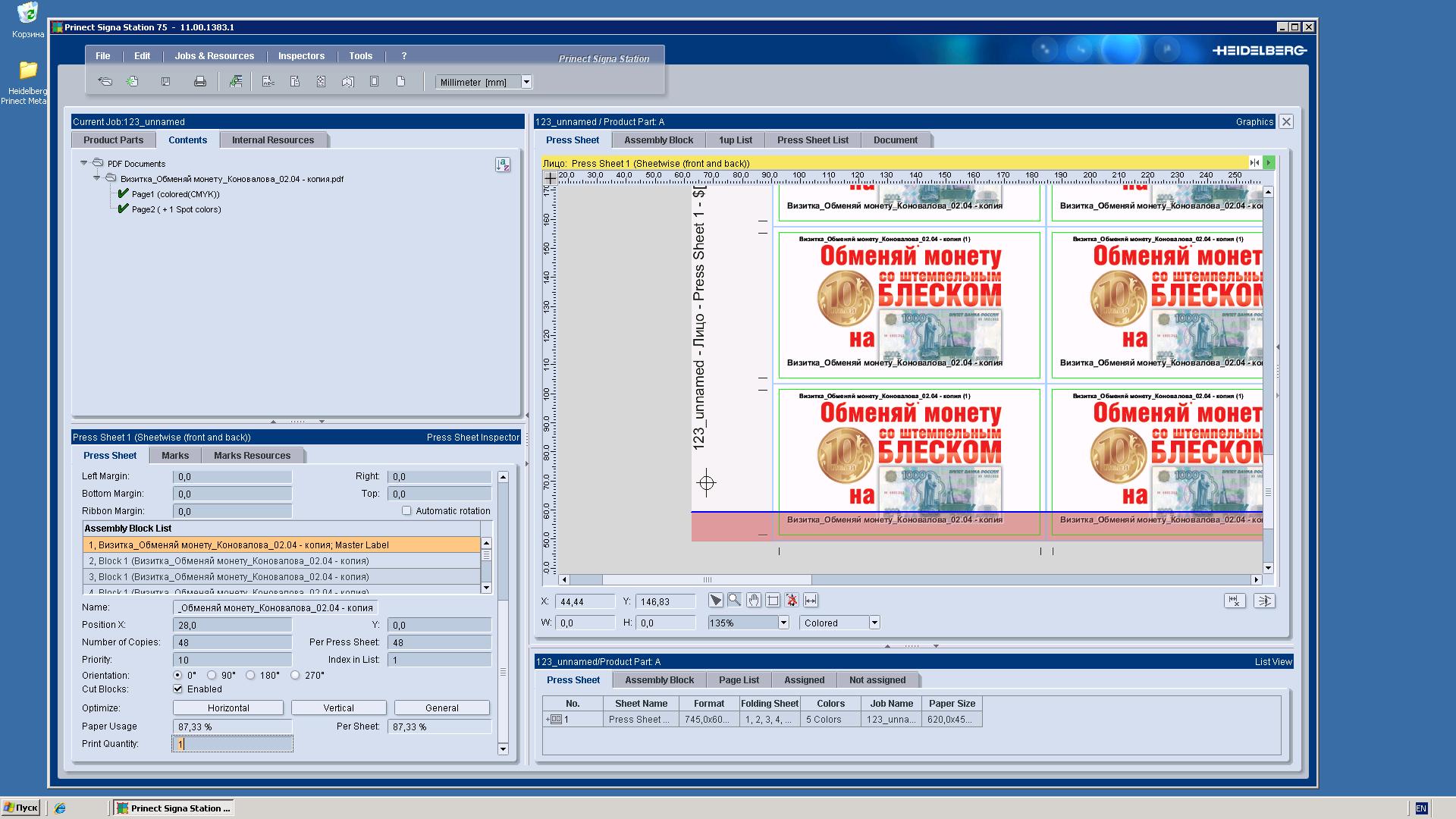Toggle Automatic rotation checkbox
The image size is (1456, 819).
click(x=406, y=511)
